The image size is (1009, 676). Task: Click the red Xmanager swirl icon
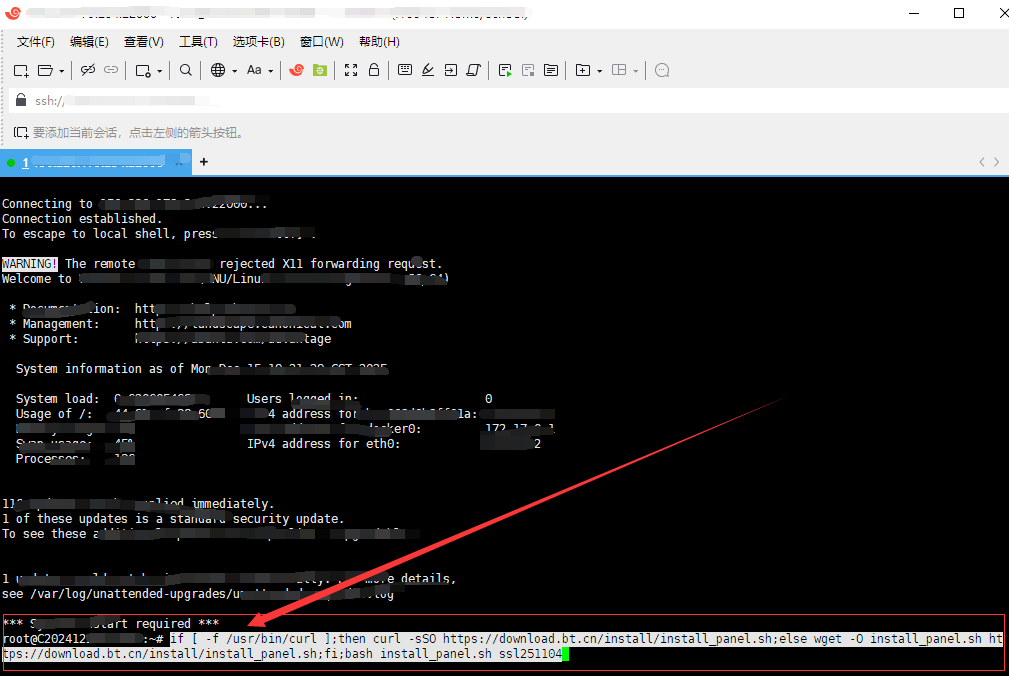pyautogui.click(x=296, y=70)
